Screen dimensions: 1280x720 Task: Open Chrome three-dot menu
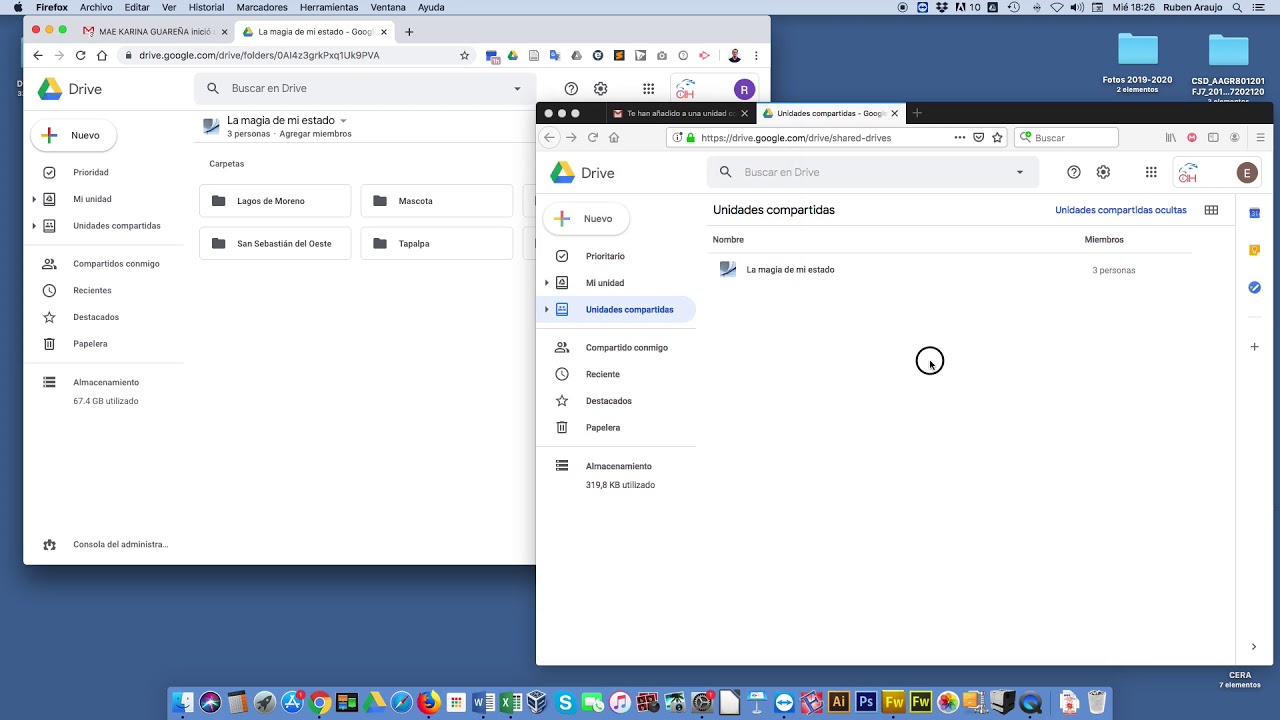(x=756, y=56)
